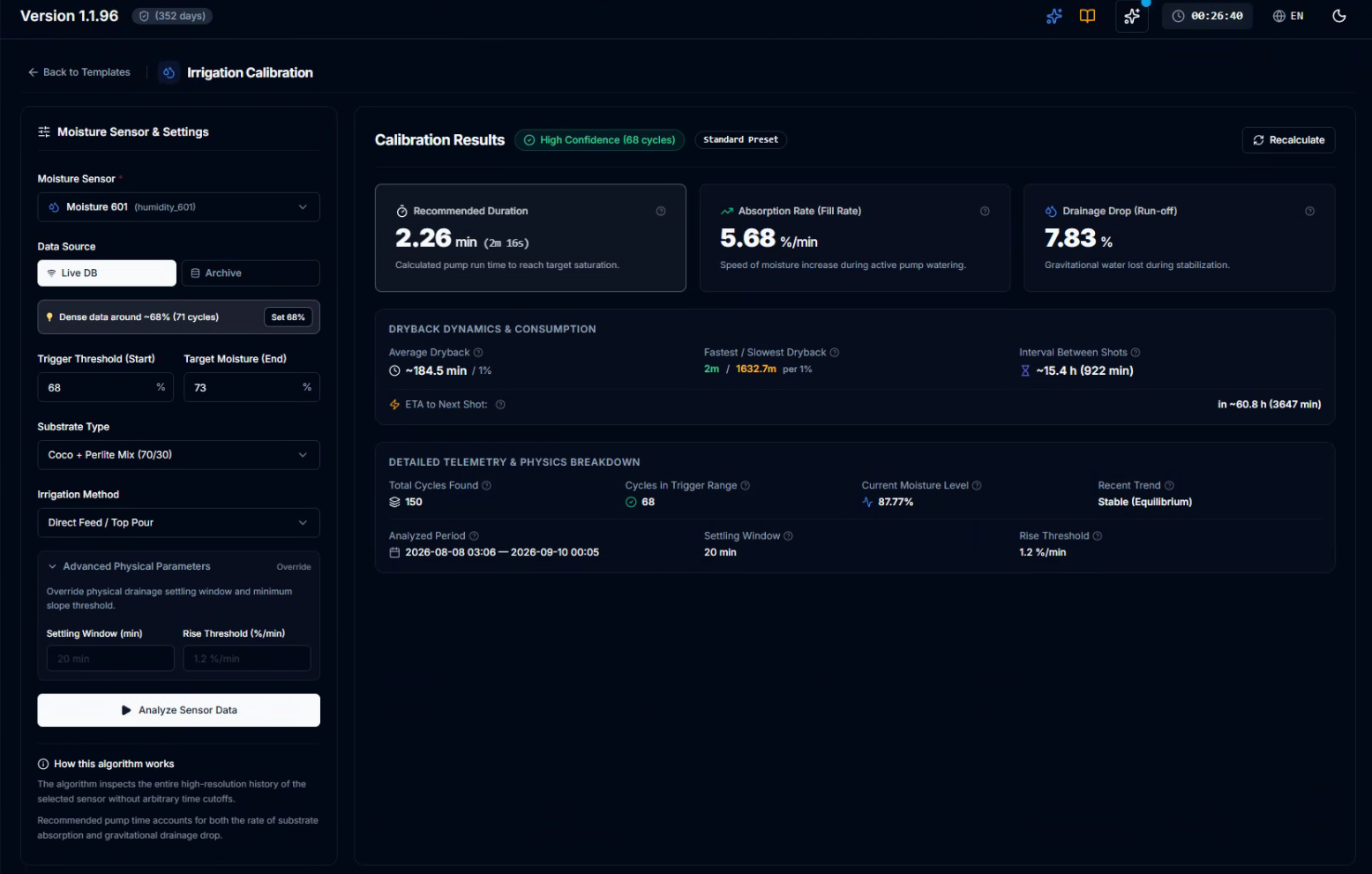1372x874 pixels.
Task: Click help icon beside Settling Window telemetry
Action: tap(789, 536)
